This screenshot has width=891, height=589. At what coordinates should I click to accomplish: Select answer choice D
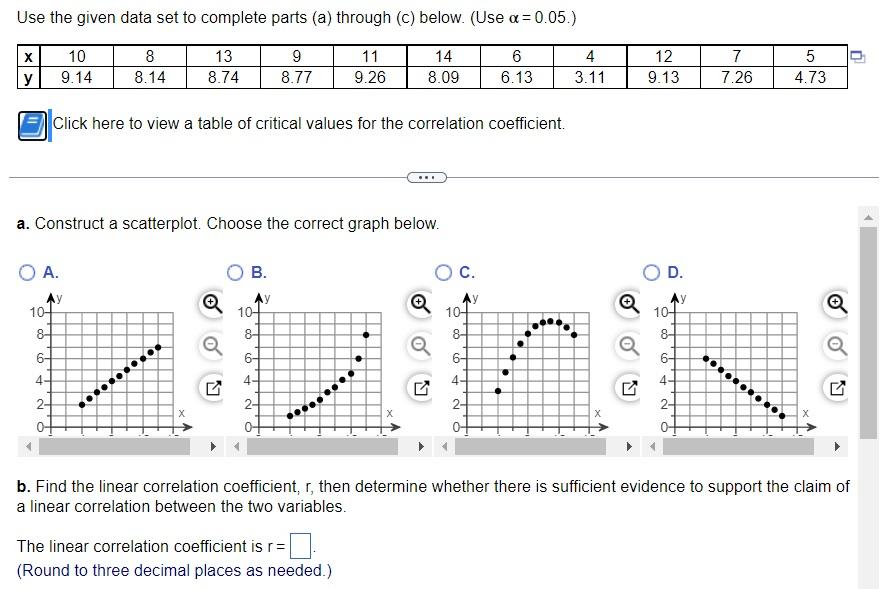tap(653, 271)
